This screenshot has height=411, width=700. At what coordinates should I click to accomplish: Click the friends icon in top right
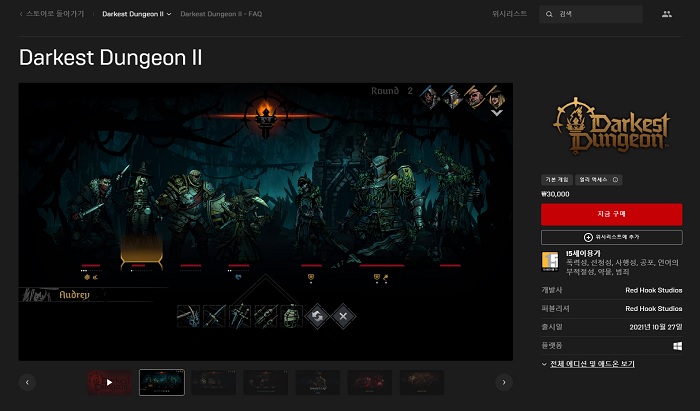tap(667, 15)
